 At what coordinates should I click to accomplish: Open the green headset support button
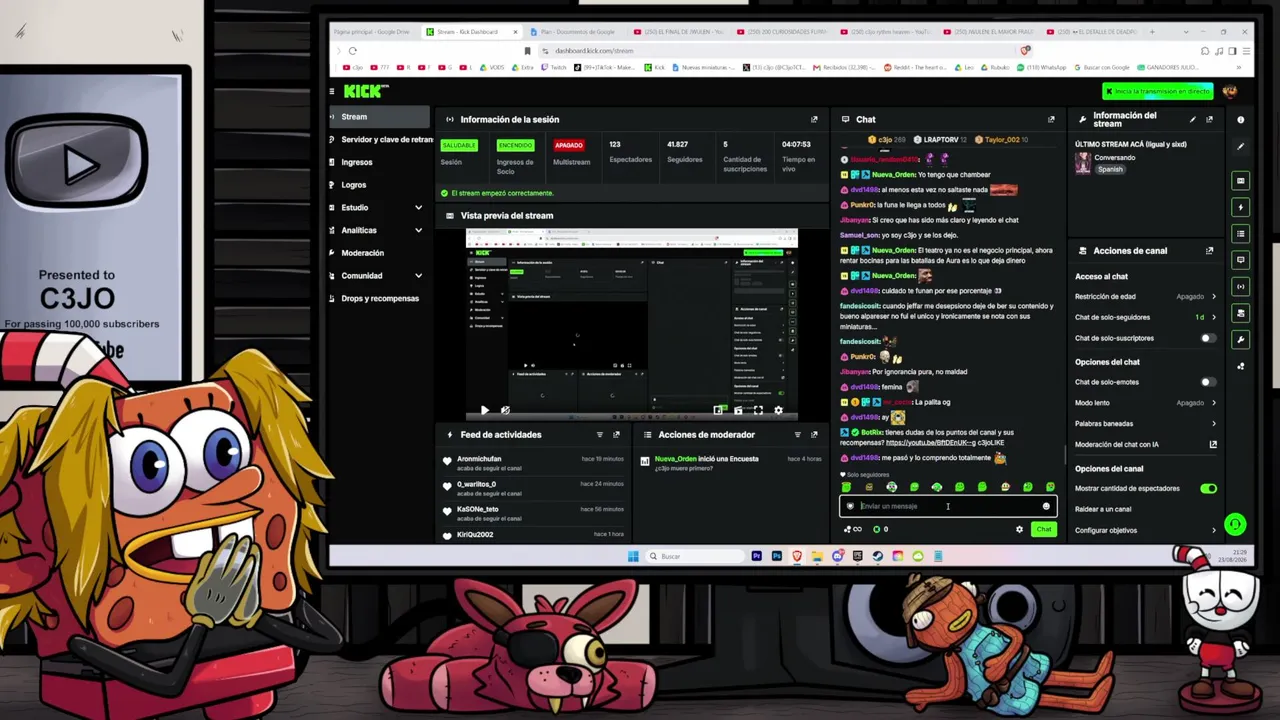[x=1235, y=524]
